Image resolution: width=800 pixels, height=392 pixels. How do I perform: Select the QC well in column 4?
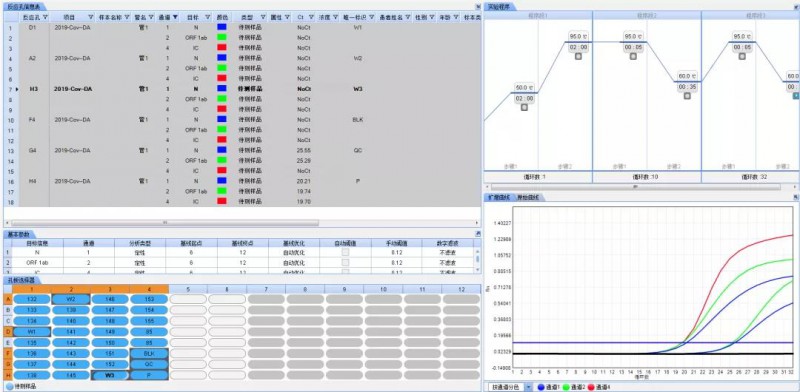[x=149, y=364]
